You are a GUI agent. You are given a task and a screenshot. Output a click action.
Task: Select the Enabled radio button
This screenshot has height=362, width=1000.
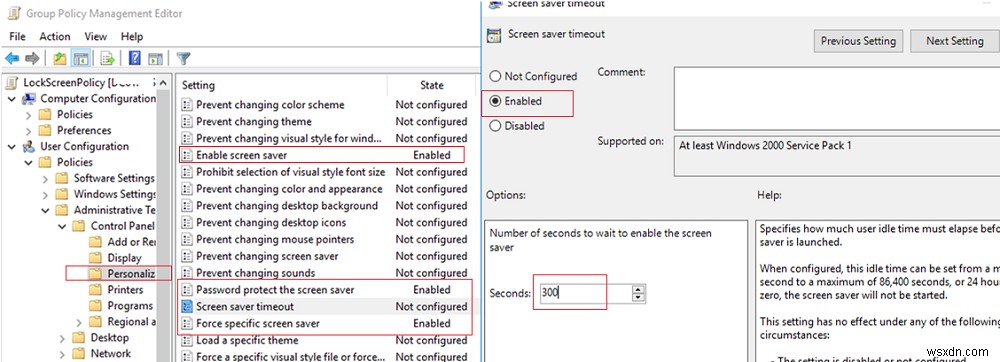(495, 101)
